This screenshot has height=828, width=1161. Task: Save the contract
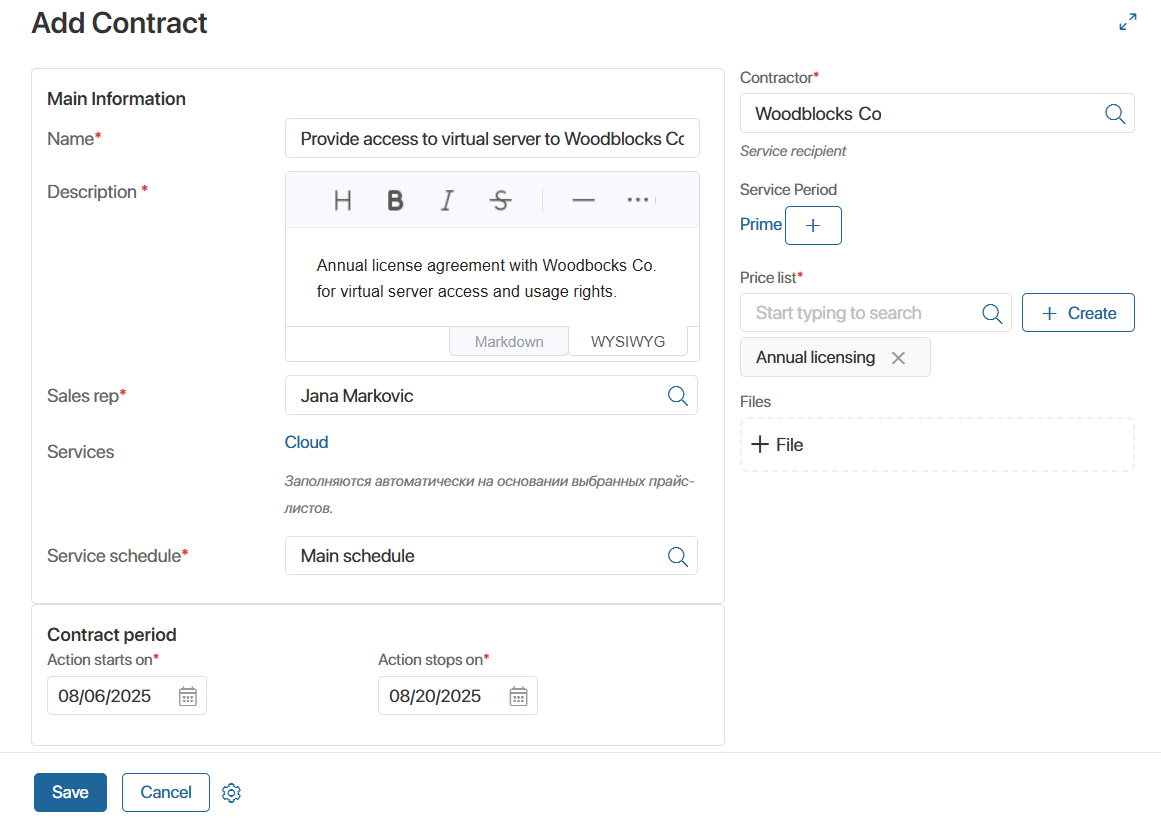coord(70,792)
